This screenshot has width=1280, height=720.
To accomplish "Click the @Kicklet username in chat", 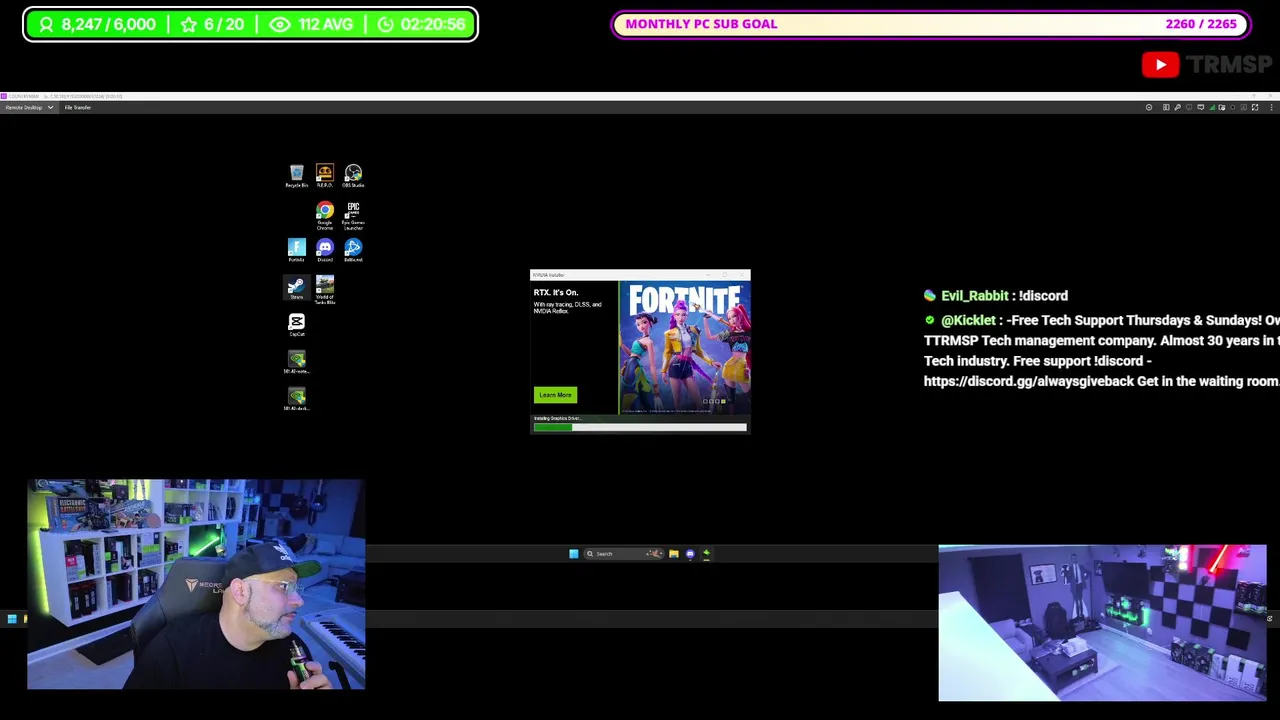I will point(968,320).
